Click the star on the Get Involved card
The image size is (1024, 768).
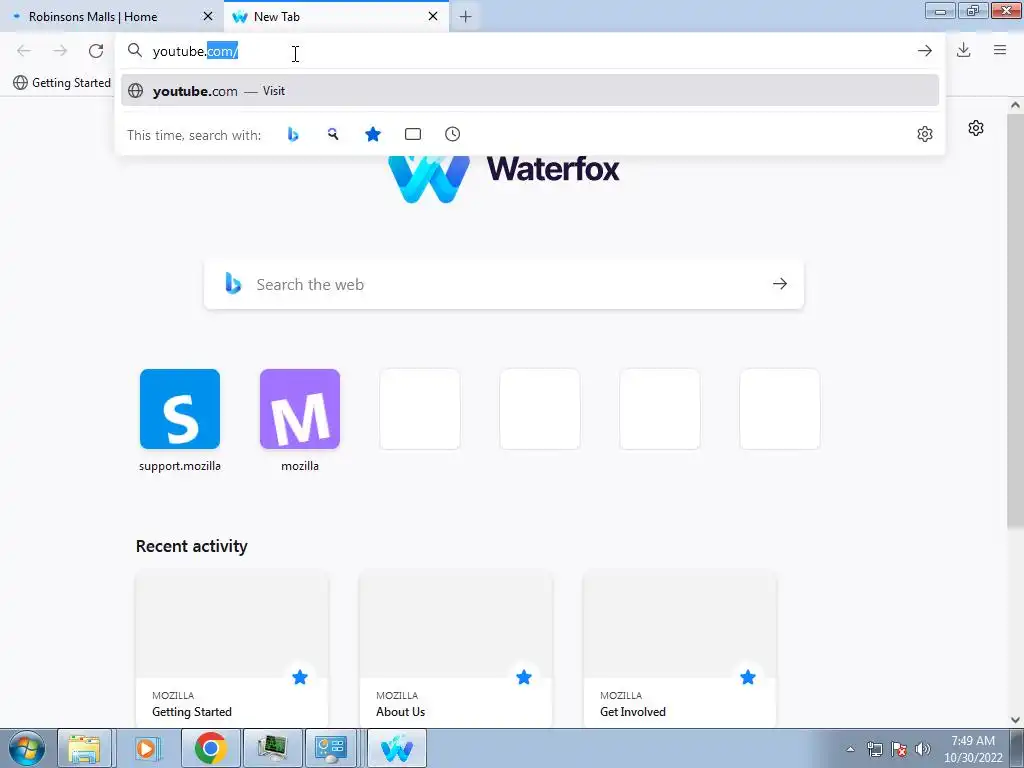[x=748, y=678]
